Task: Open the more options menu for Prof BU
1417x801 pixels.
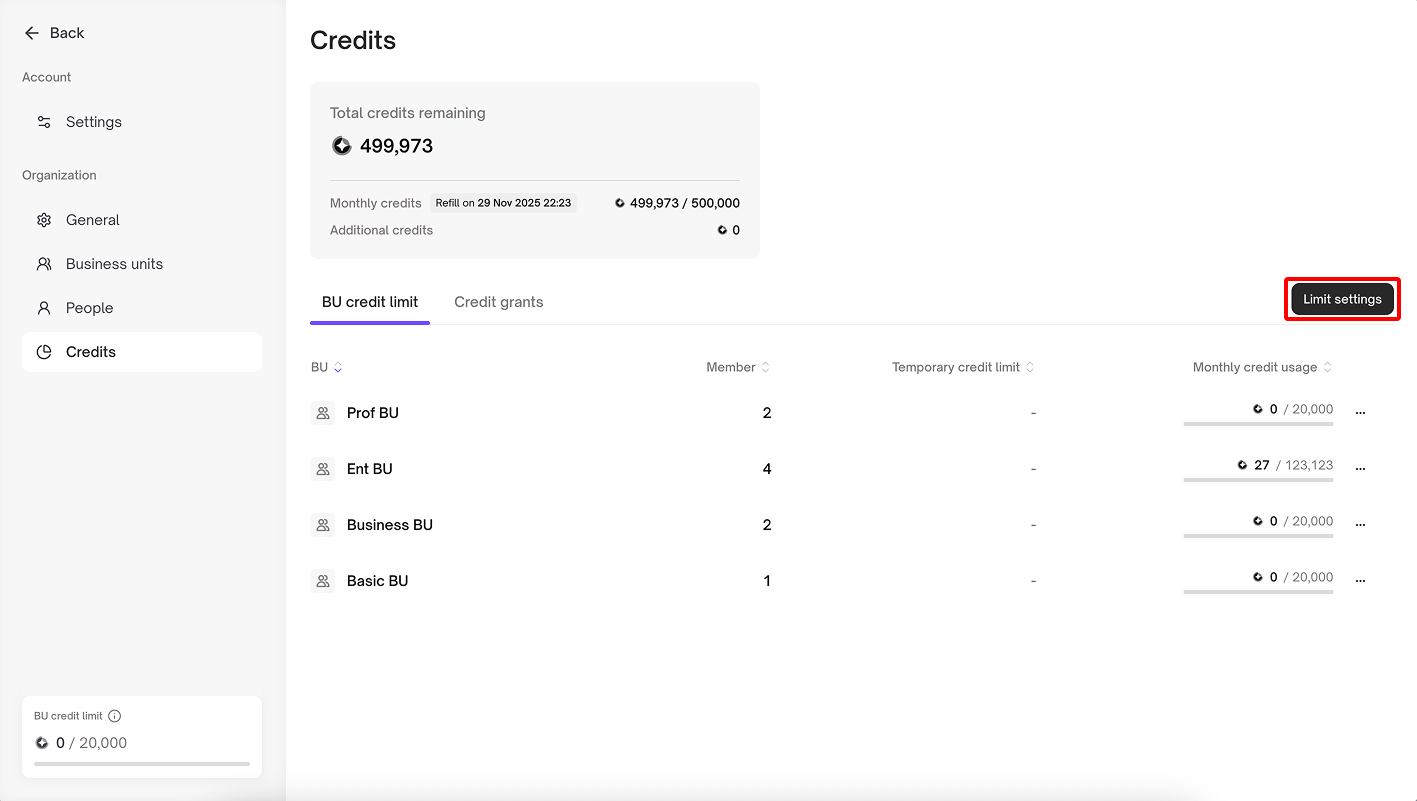Action: pos(1360,411)
